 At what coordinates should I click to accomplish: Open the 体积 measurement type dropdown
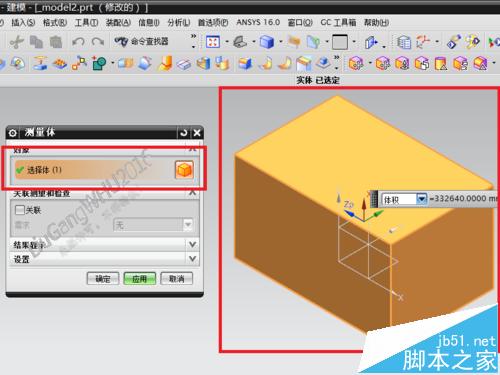pos(421,199)
